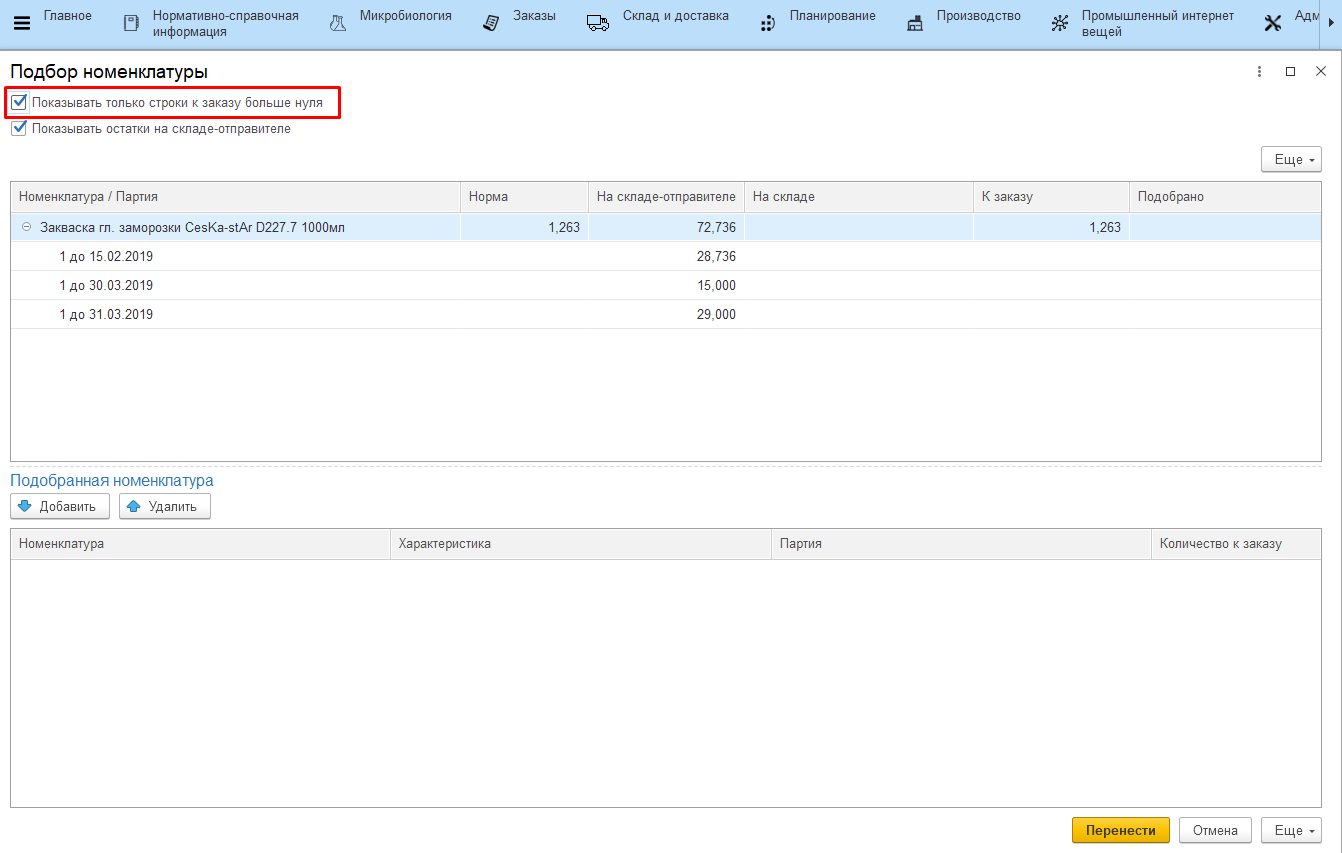
Task: Open the three-dot window options menu
Action: pyautogui.click(x=1259, y=72)
